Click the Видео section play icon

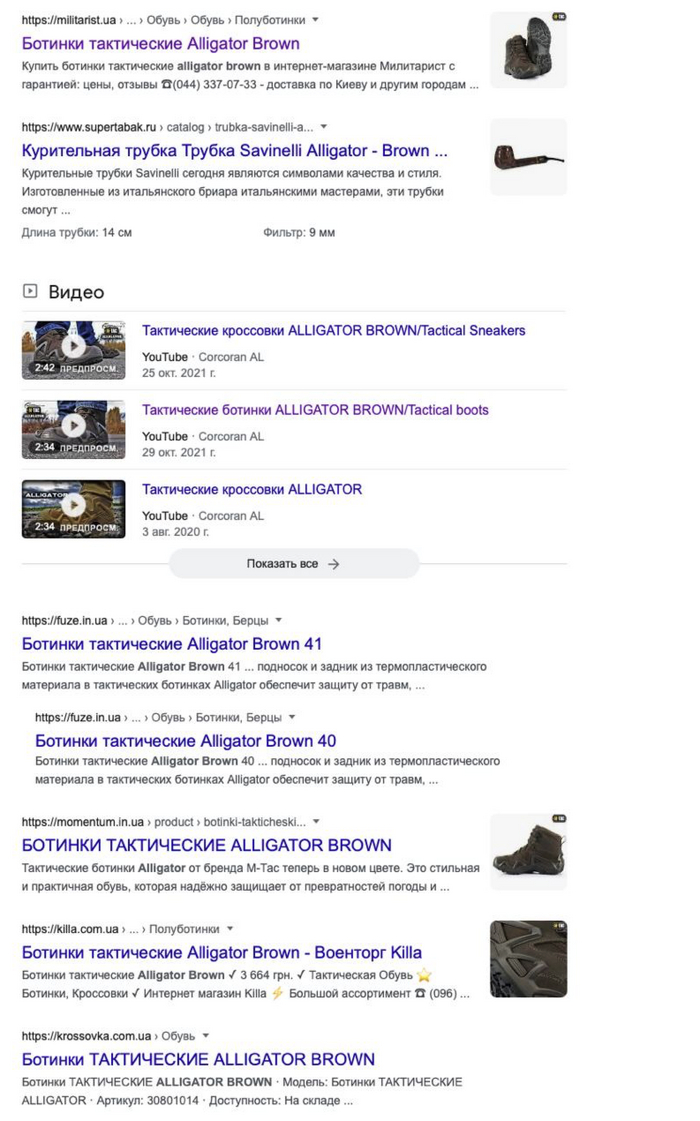(x=30, y=291)
